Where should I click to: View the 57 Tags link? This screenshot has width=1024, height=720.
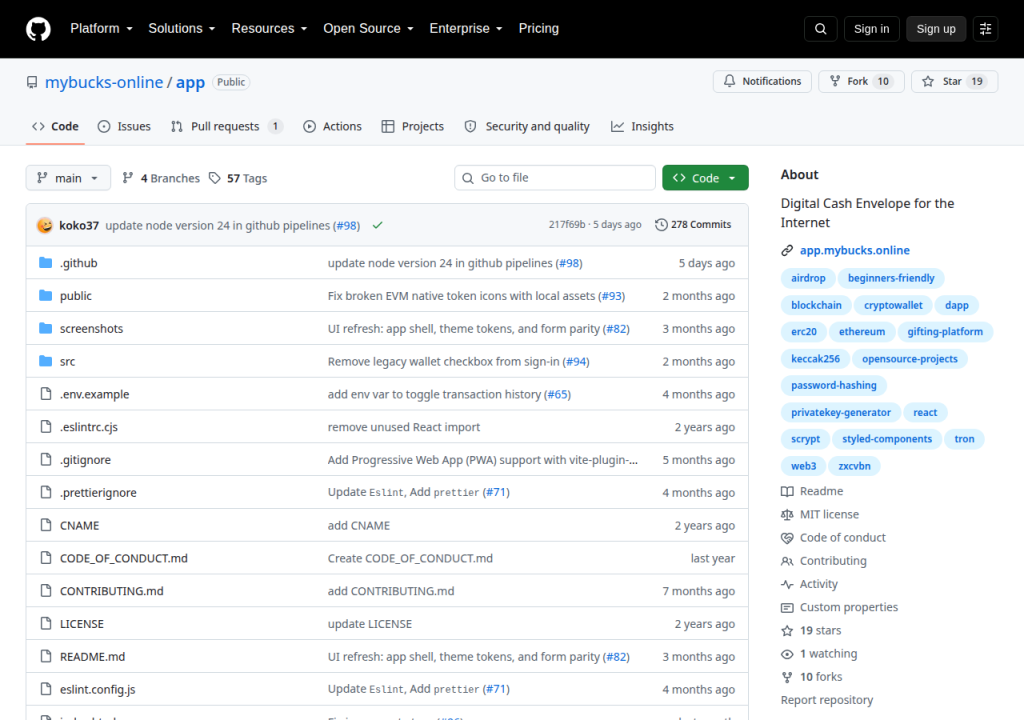tap(238, 178)
